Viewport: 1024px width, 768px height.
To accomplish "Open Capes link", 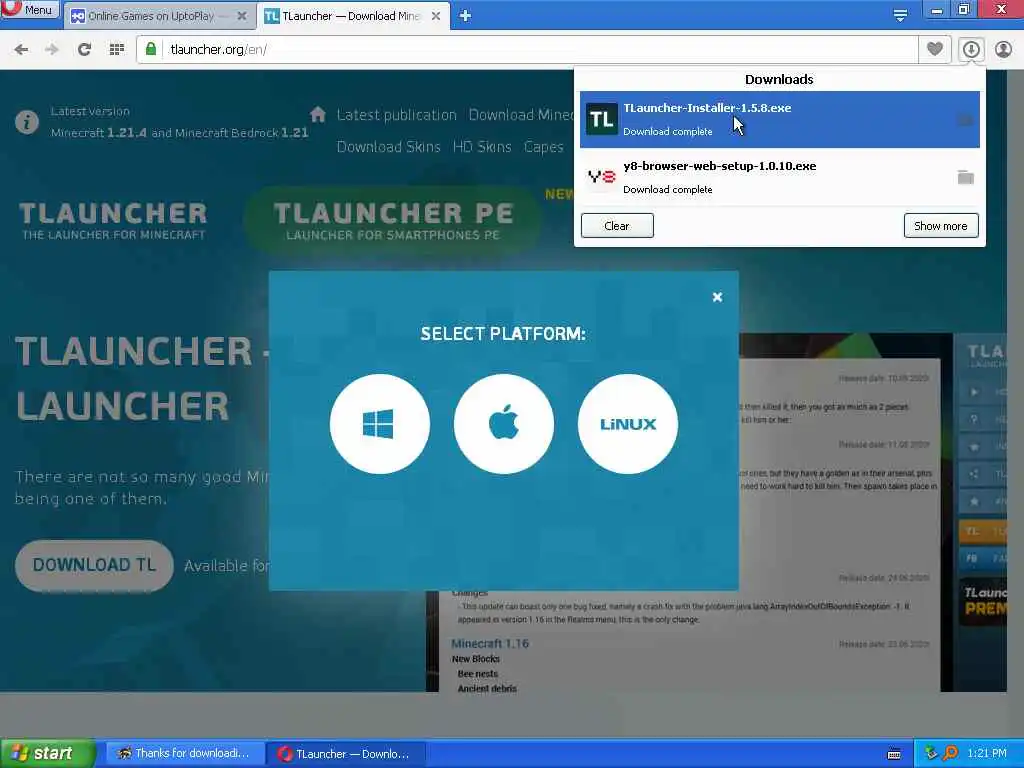I will click(x=543, y=147).
